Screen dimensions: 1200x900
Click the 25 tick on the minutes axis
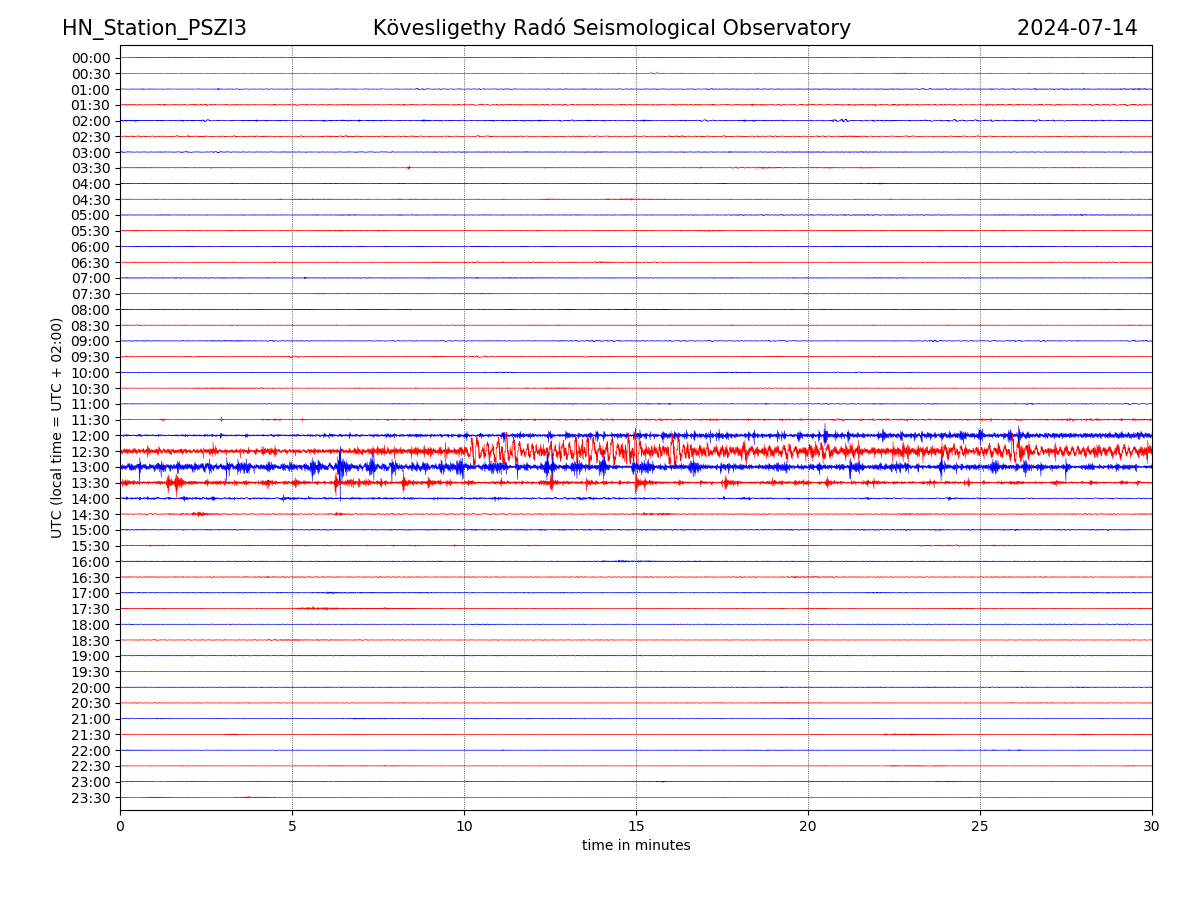click(x=980, y=827)
